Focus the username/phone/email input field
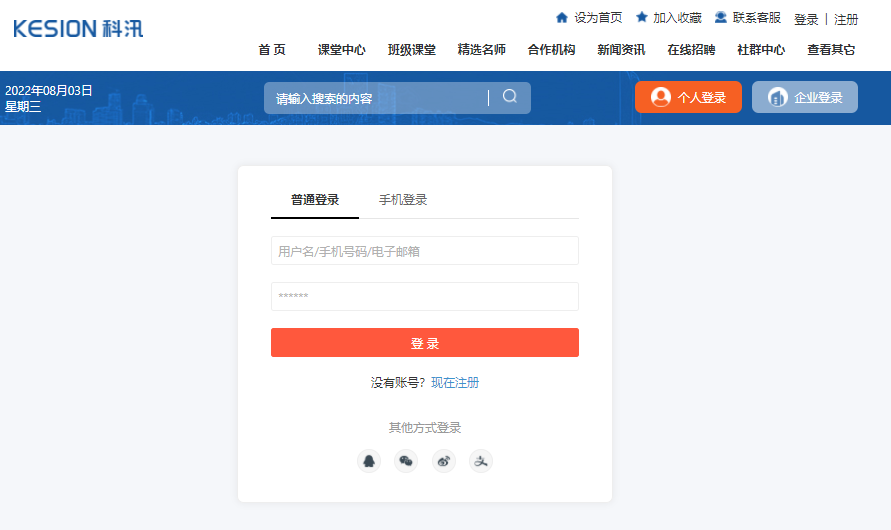Image resolution: width=891 pixels, height=530 pixels. [x=424, y=251]
